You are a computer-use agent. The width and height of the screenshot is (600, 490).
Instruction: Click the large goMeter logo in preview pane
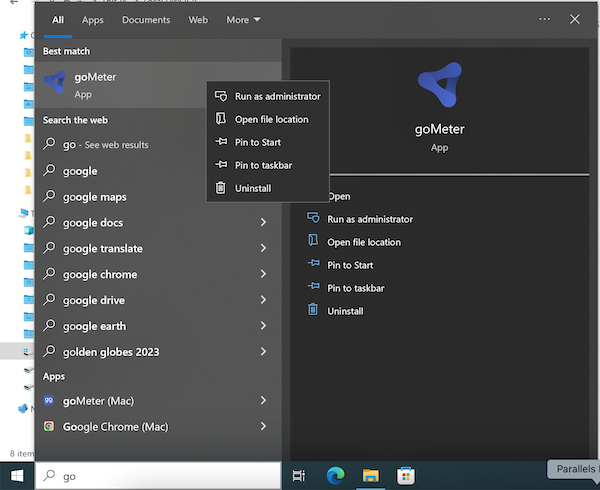[440, 85]
